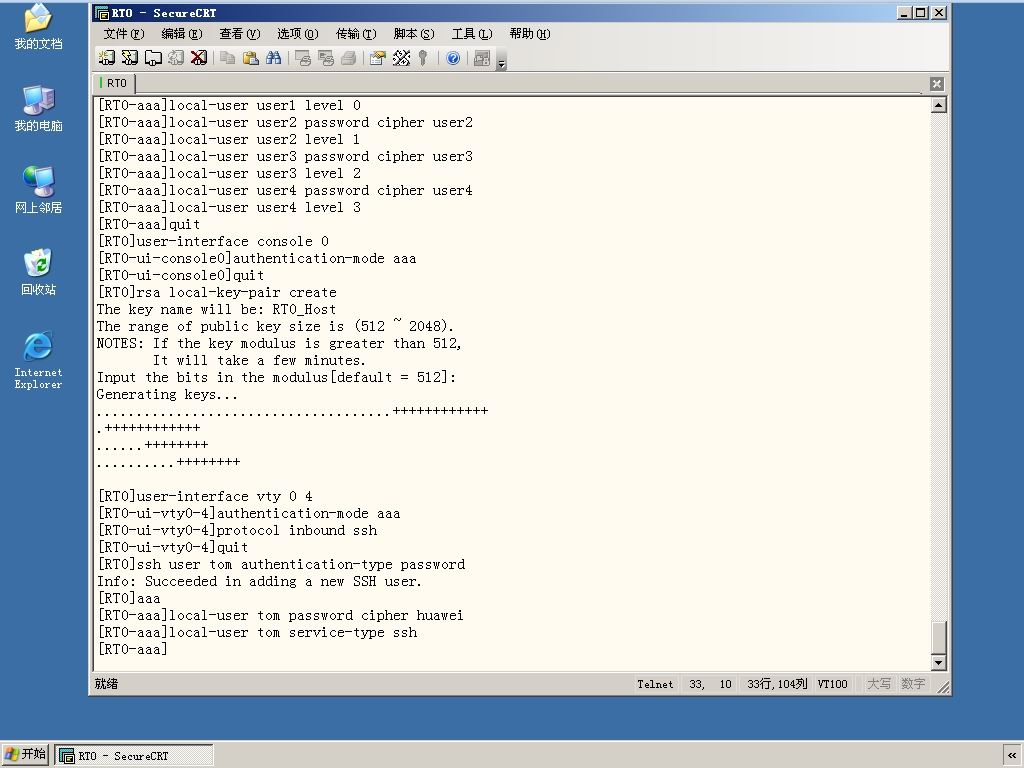Click the Paste clipboard icon
Image resolution: width=1024 pixels, height=768 pixels.
(x=250, y=58)
